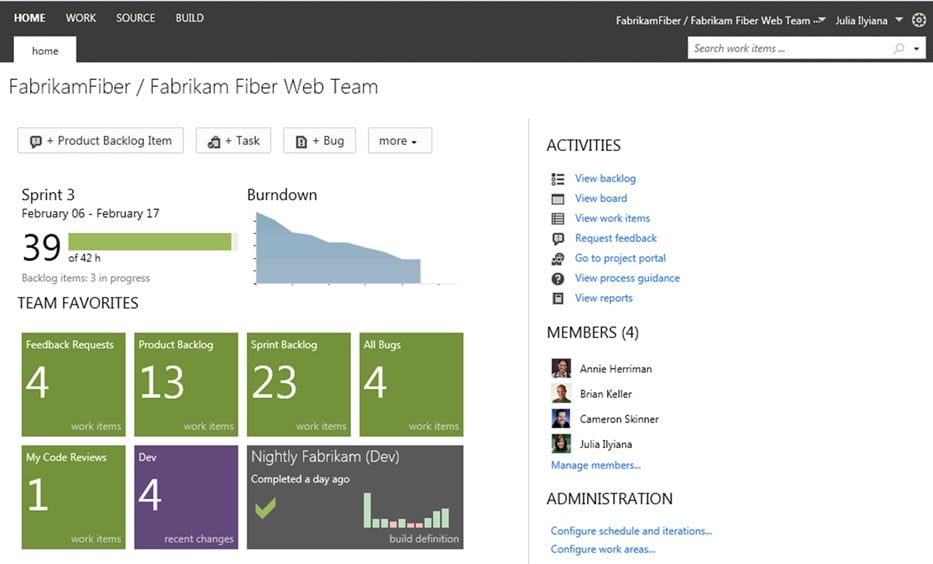Image resolution: width=933 pixels, height=564 pixels.
Task: Open the Product Backlog tile
Action: click(x=186, y=384)
